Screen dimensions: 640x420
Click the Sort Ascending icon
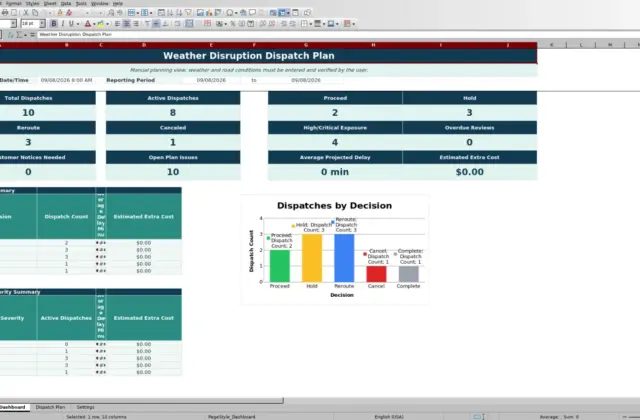tap(170, 13)
